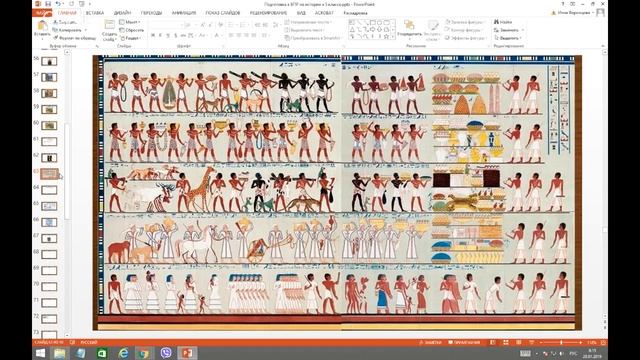Screen dimensions: 640x360
Task: Switch to the Transitions (Переходы) tab
Action: point(151,13)
